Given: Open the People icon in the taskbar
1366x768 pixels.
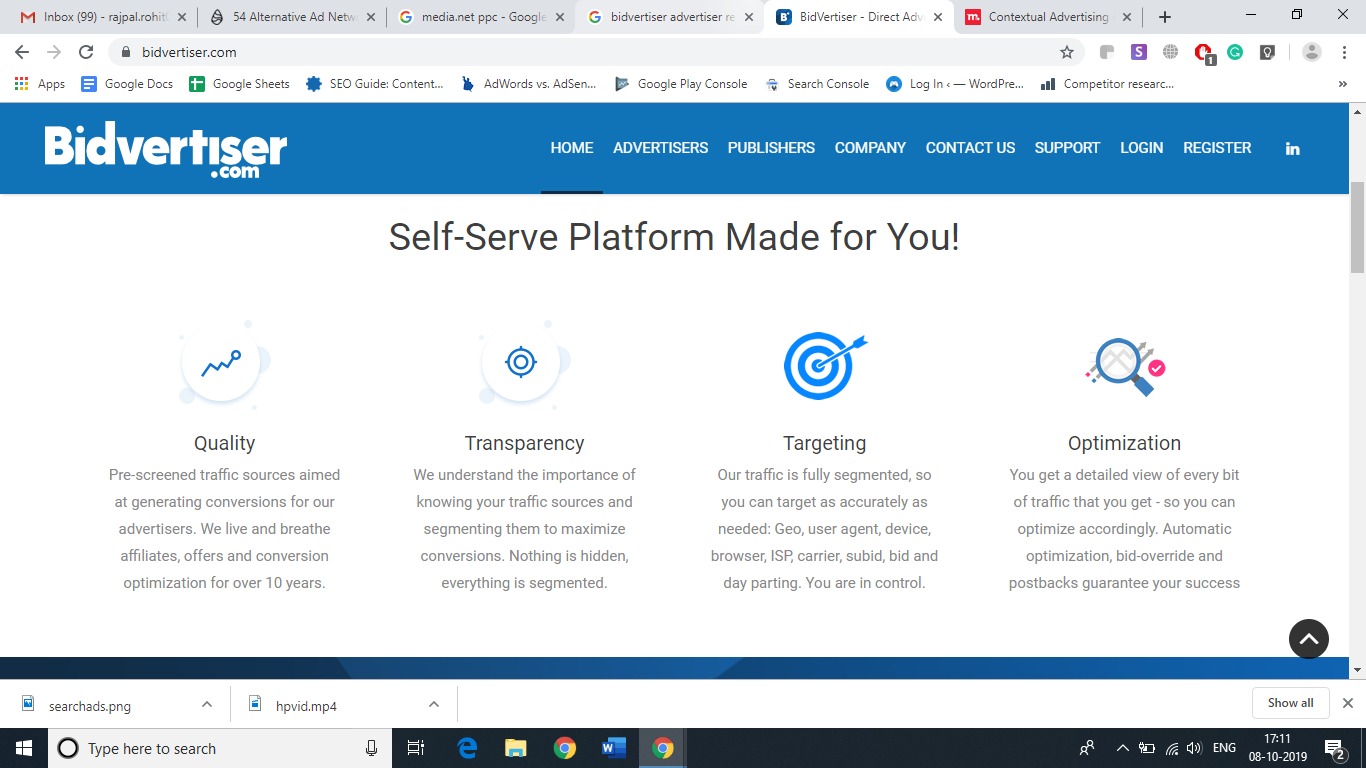Looking at the screenshot, I should tap(1087, 748).
